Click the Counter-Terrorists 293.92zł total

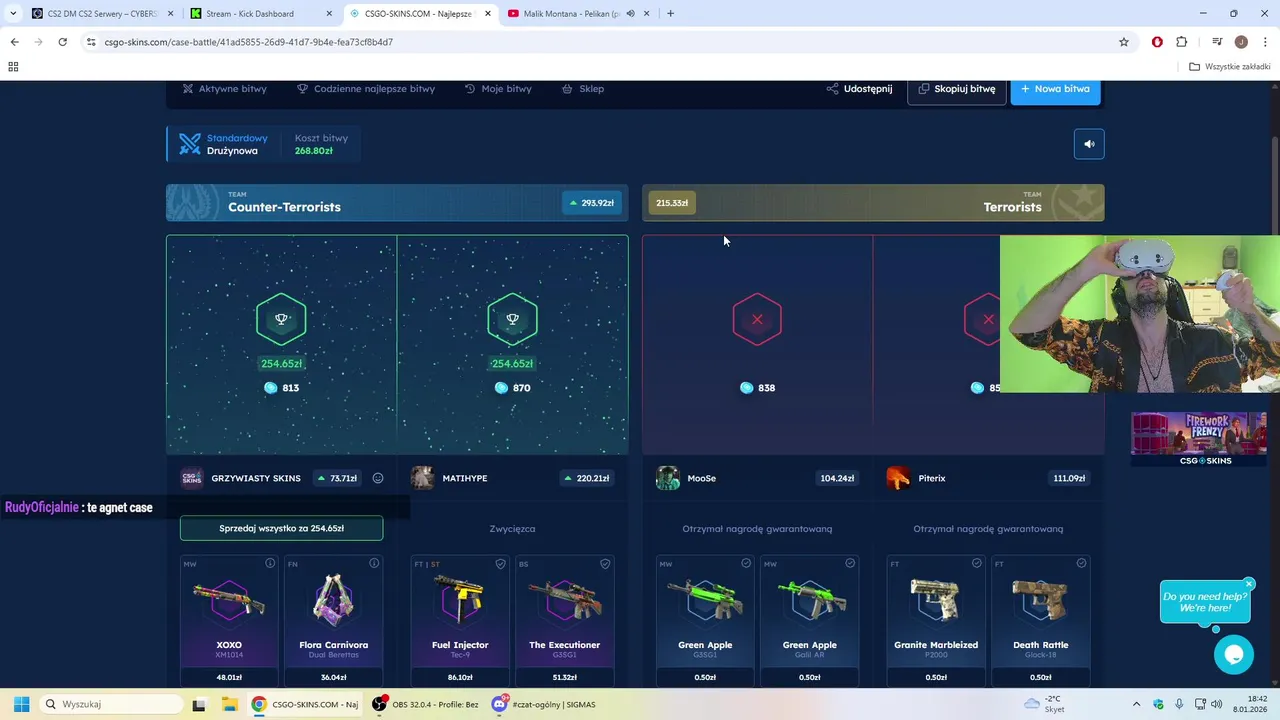(x=591, y=203)
